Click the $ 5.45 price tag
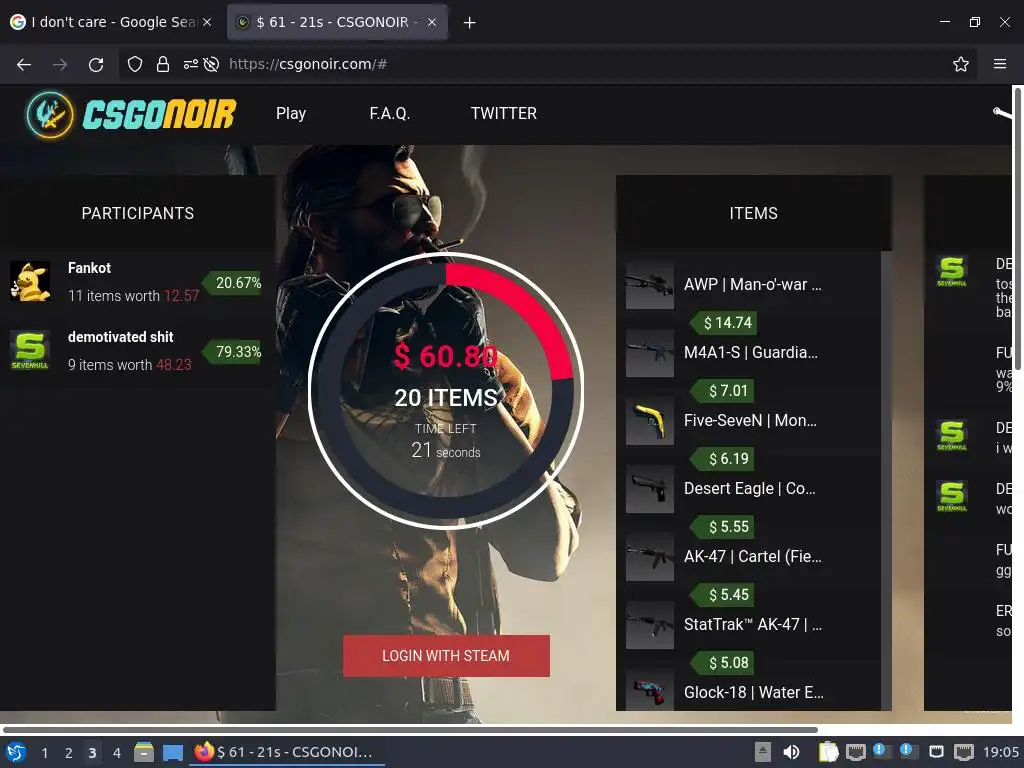The image size is (1024, 768). click(x=722, y=594)
